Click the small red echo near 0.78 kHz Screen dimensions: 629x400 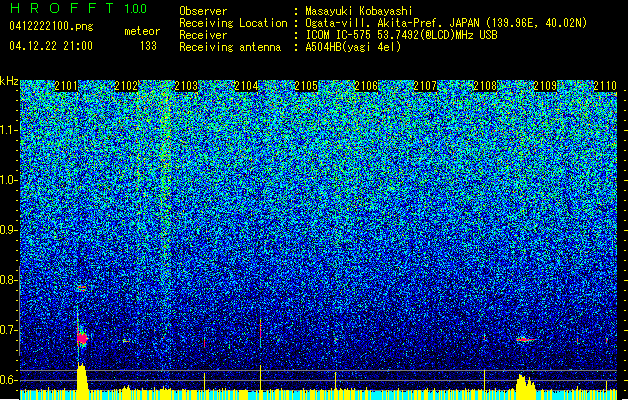click(x=82, y=288)
